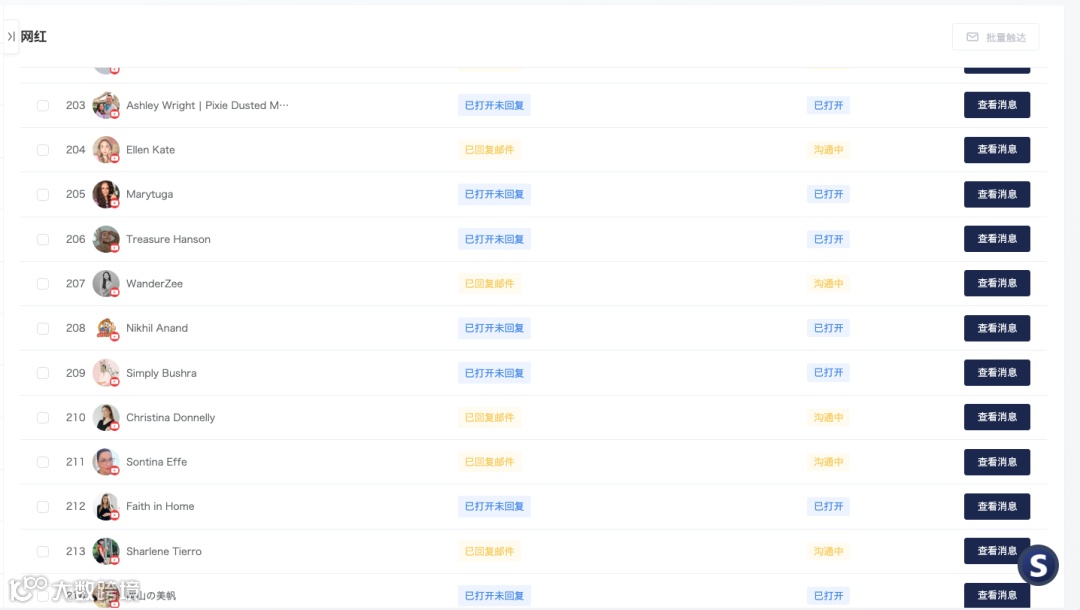
Task: Open Sontina Effe's avatar
Action: [x=106, y=462]
